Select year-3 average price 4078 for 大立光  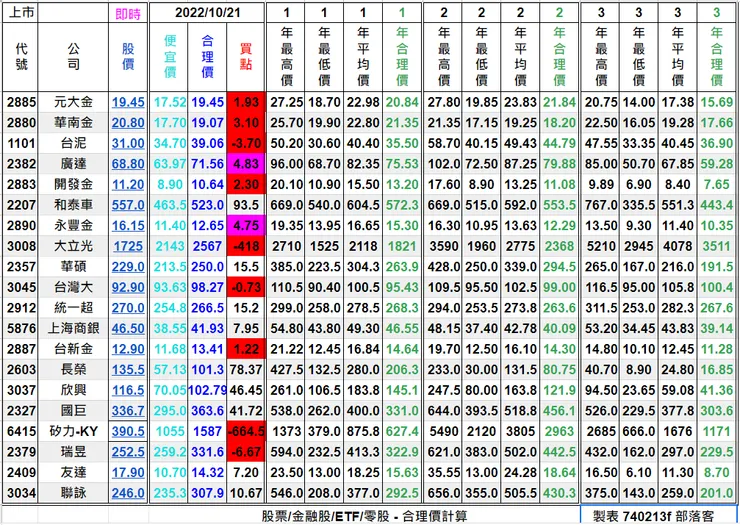click(678, 246)
